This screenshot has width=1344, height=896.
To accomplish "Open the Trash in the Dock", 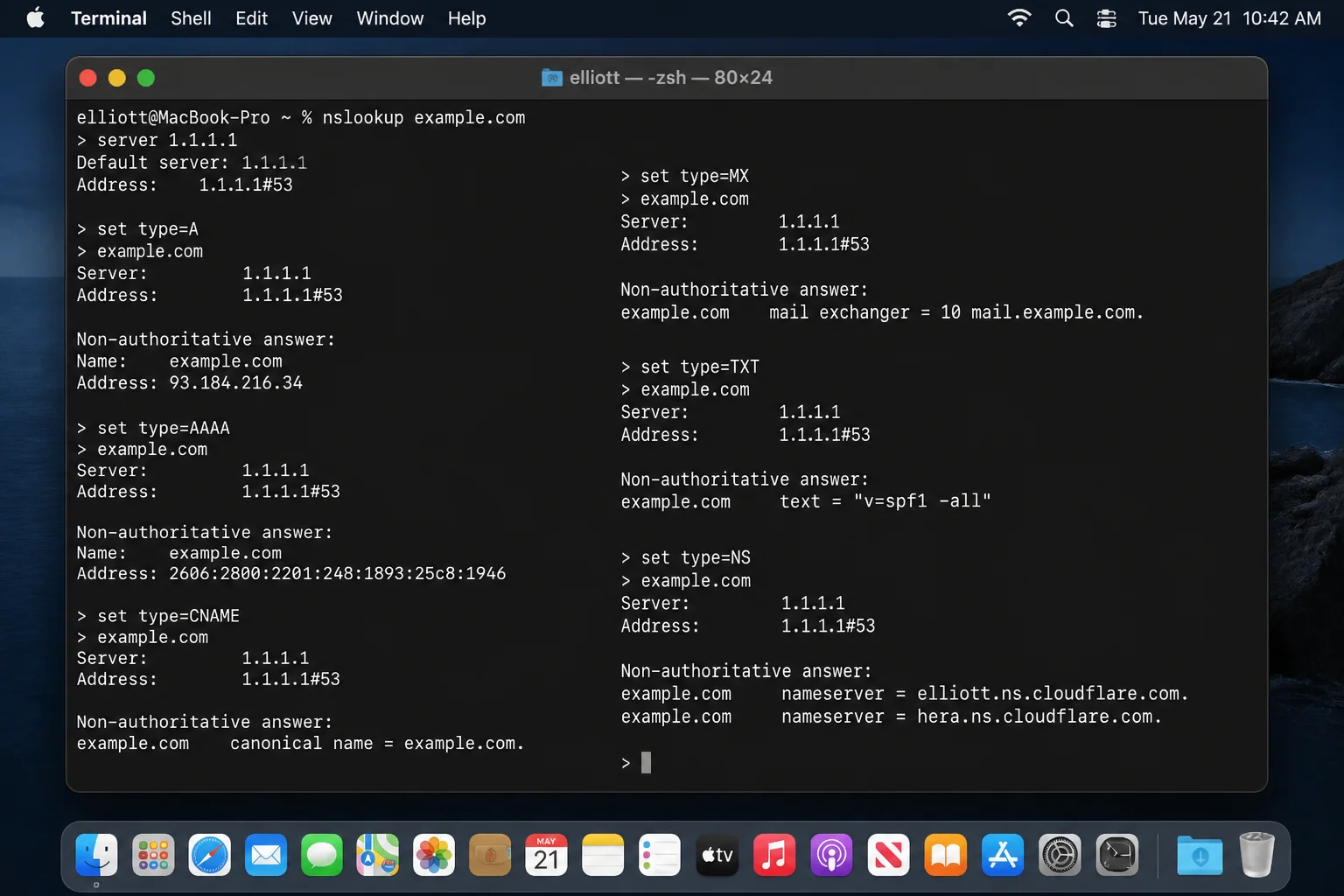I will 1256,855.
